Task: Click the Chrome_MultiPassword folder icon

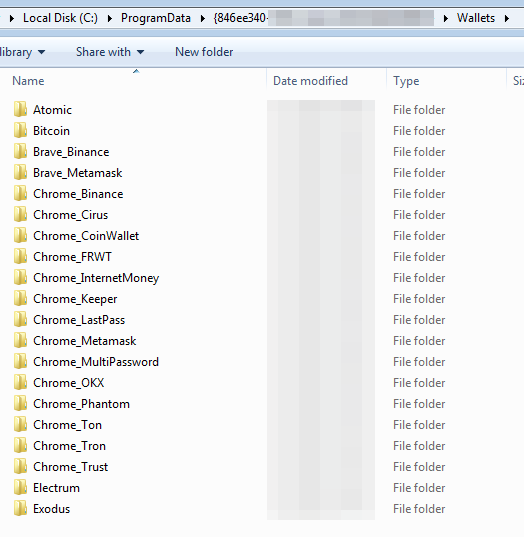Action: [20, 362]
